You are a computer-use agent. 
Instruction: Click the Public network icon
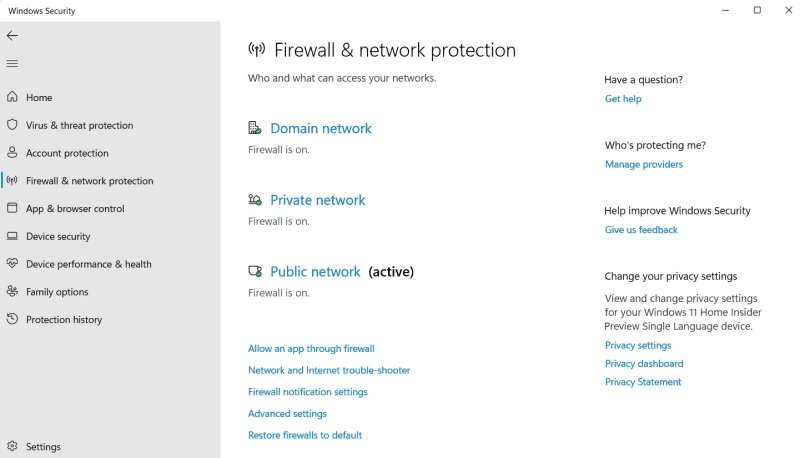pos(255,271)
